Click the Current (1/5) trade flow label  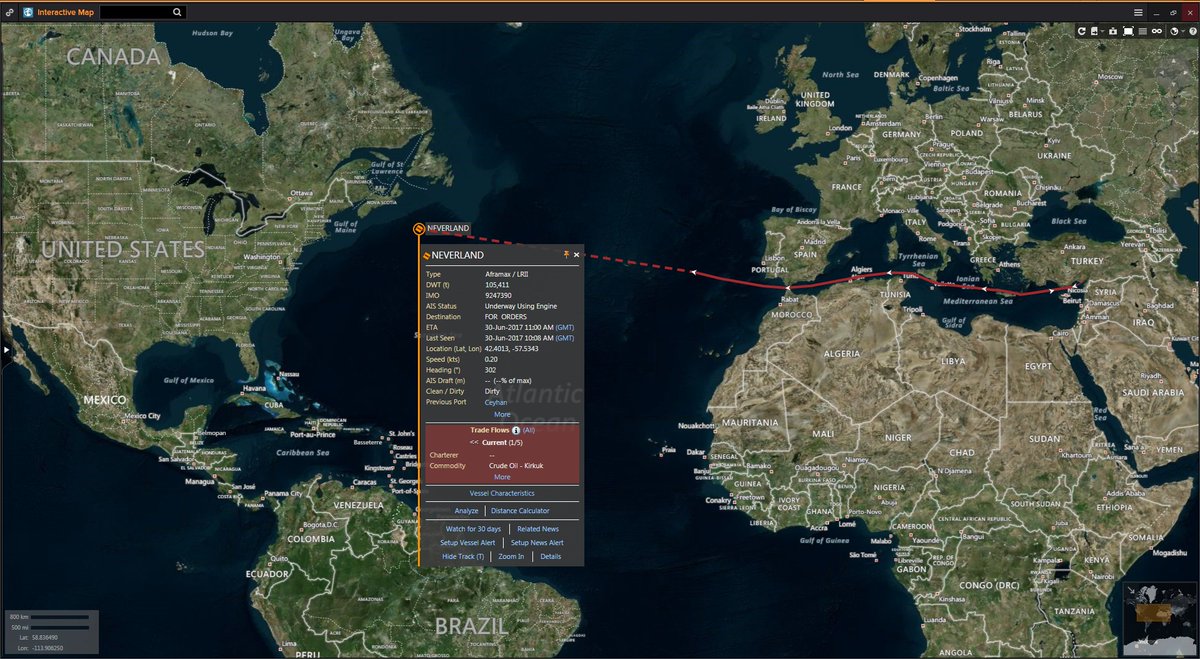coord(504,441)
